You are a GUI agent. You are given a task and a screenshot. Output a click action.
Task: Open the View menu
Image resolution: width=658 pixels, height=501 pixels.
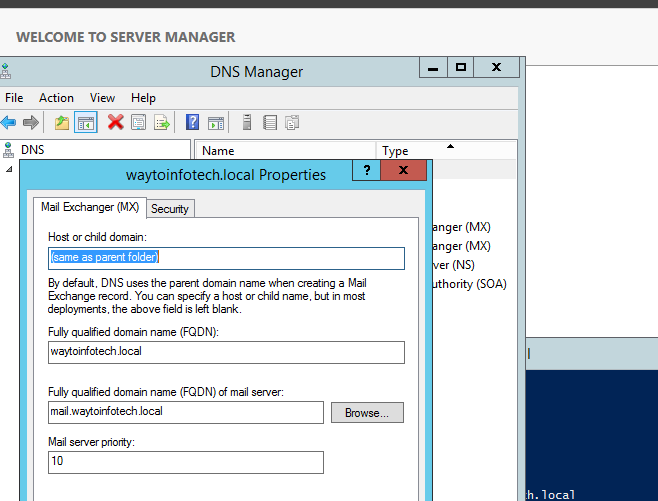102,98
